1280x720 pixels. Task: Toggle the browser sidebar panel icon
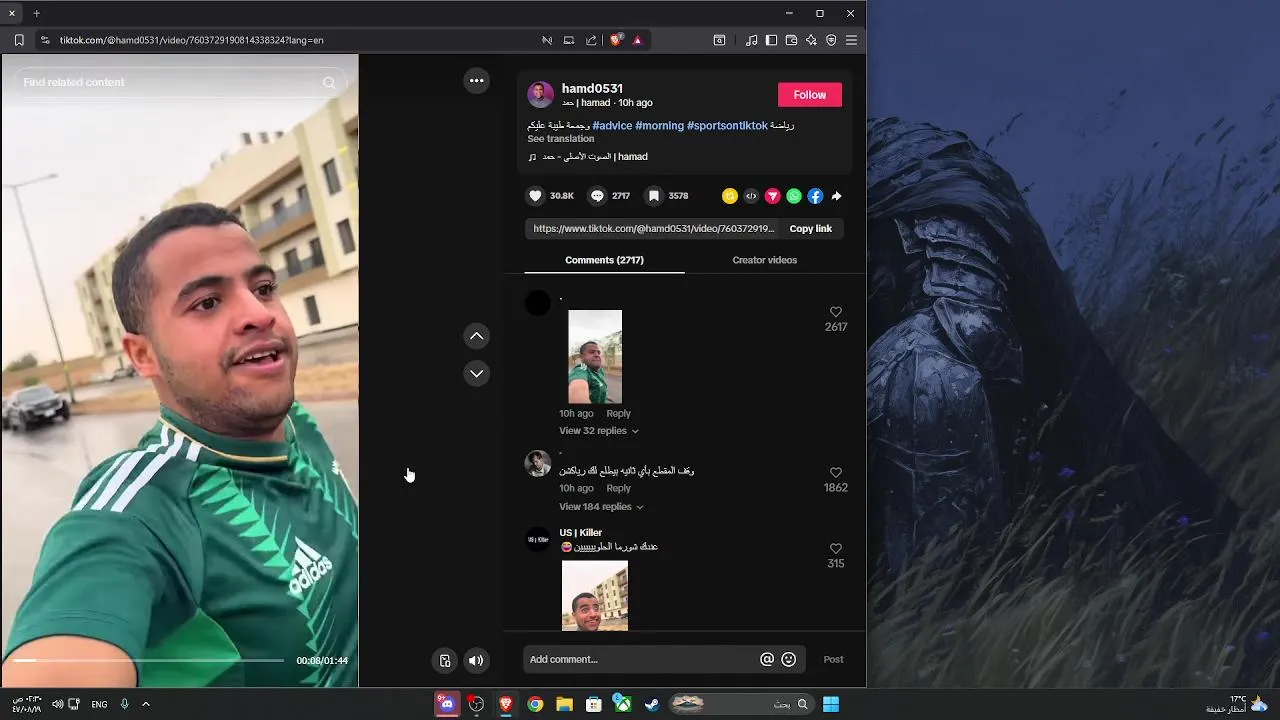tap(771, 40)
